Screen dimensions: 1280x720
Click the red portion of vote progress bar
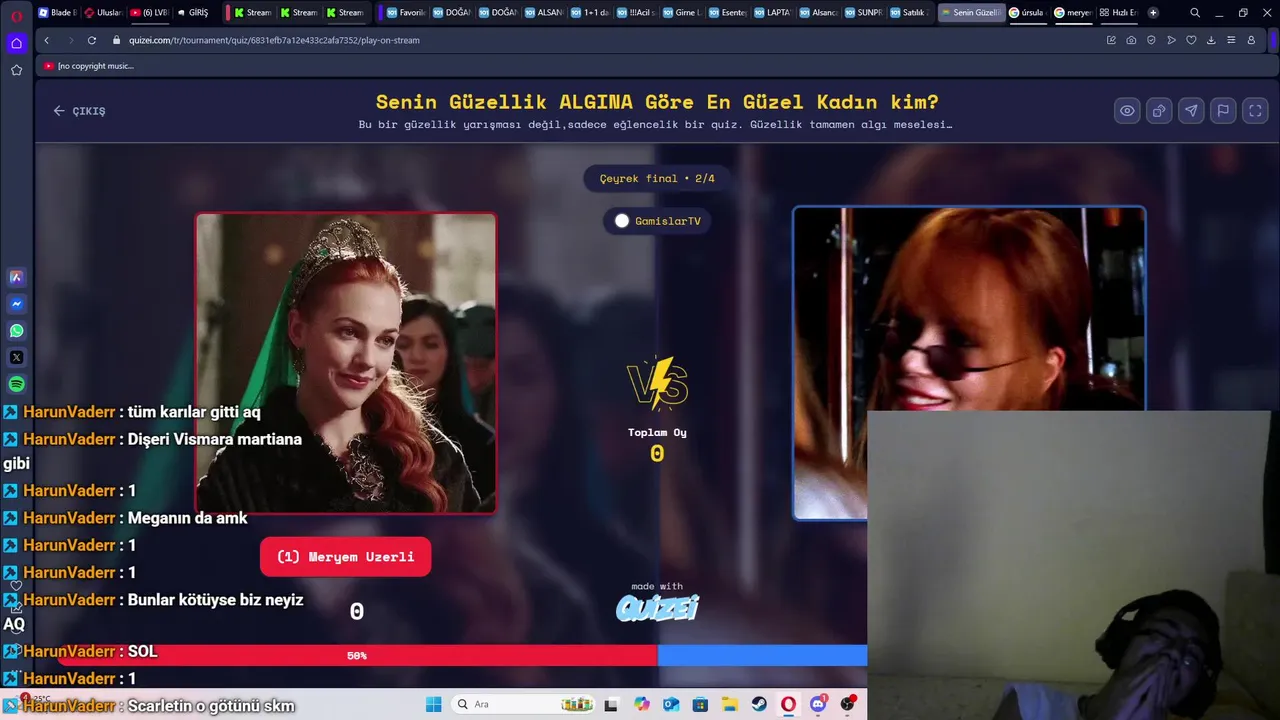[x=357, y=656]
